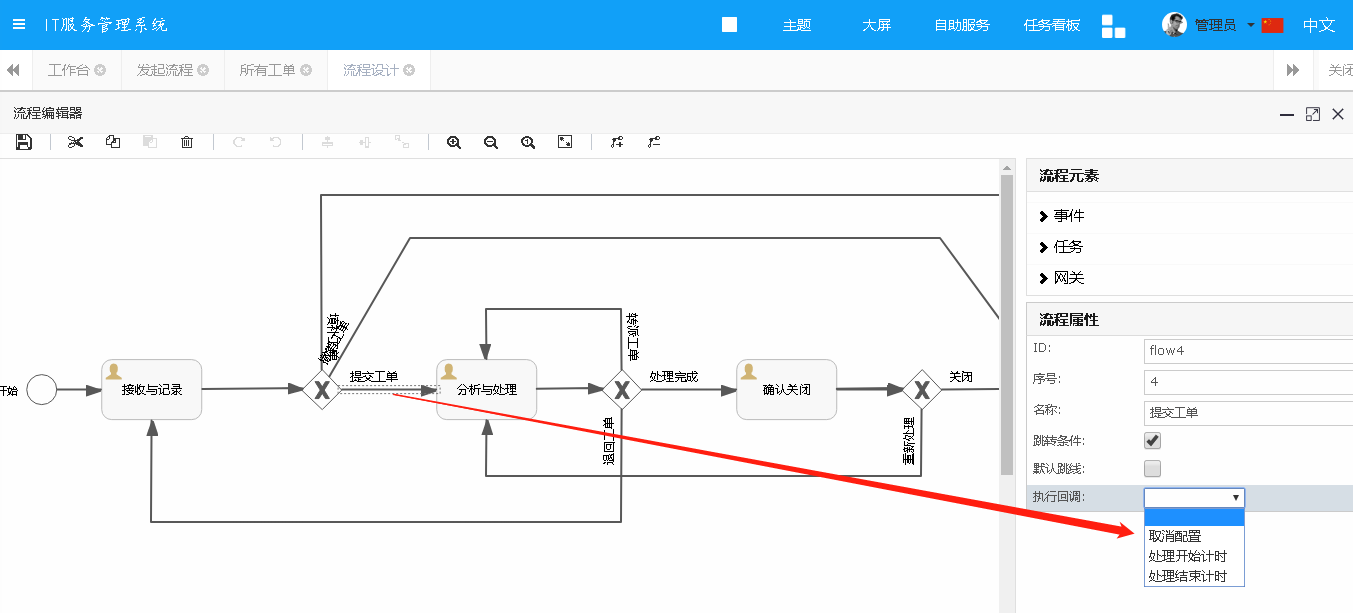Open 任务看板 from the top navigation

[x=1052, y=25]
